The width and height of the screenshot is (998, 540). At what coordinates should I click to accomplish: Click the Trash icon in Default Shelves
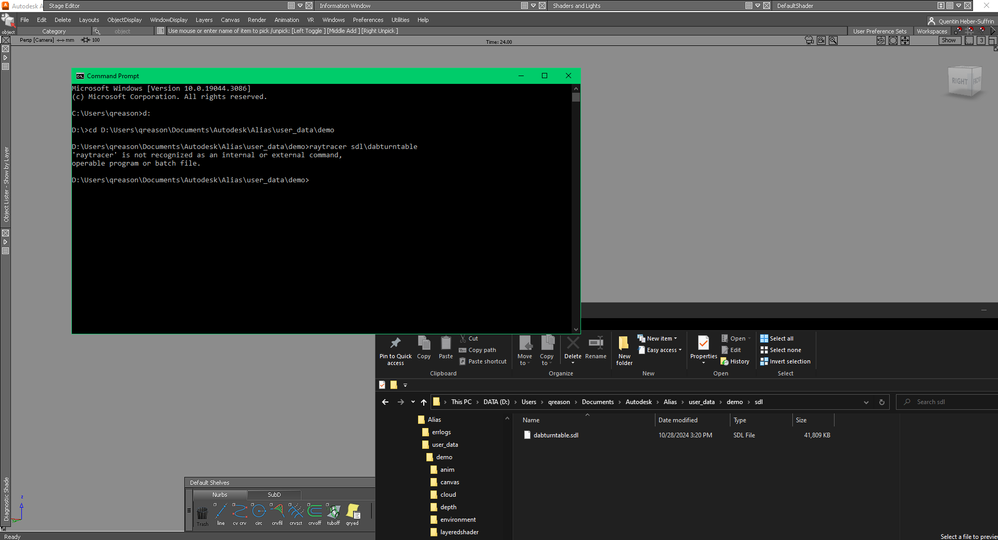pyautogui.click(x=202, y=515)
